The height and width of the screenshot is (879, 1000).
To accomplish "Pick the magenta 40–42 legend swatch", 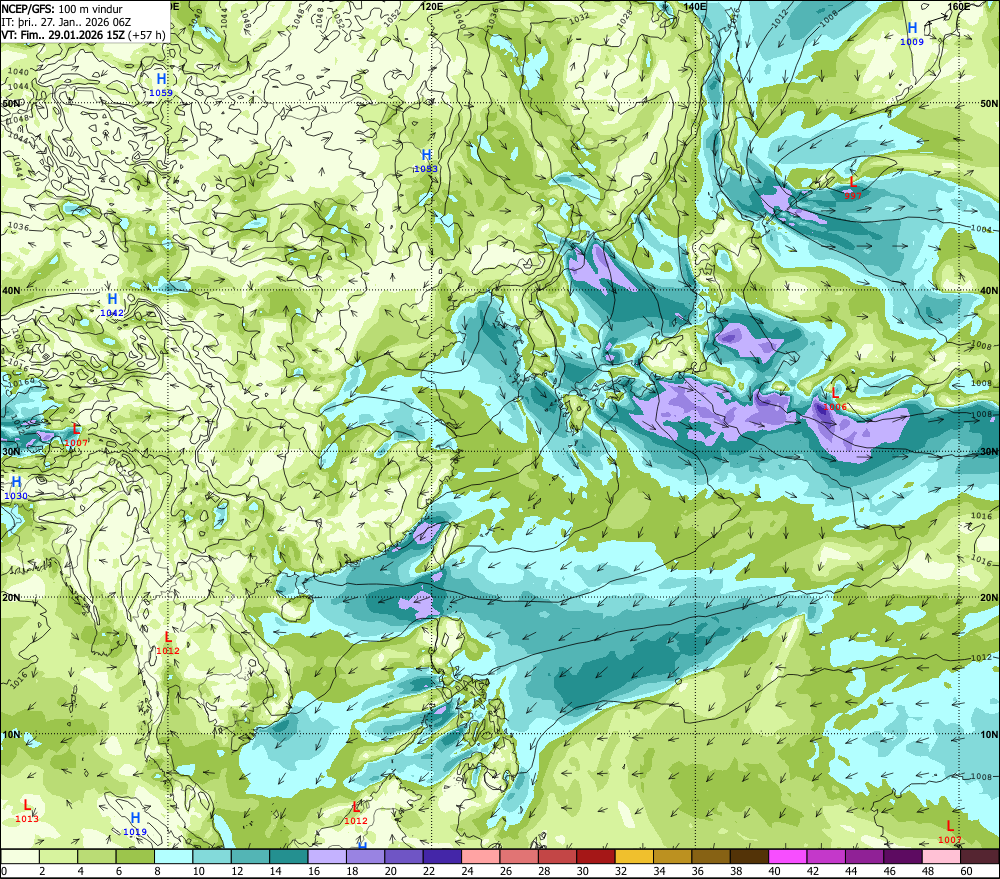I will (x=788, y=856).
